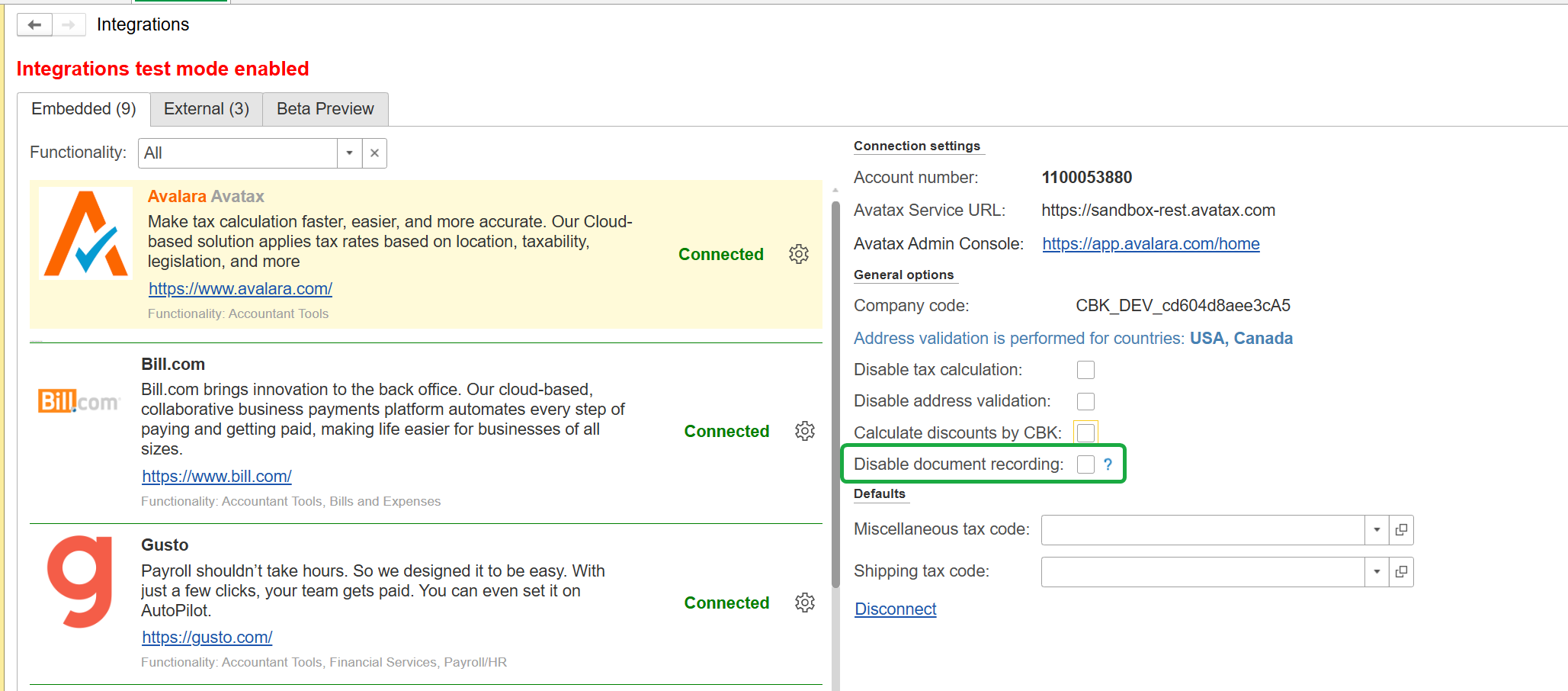Tick Disable document recording checkbox
The height and width of the screenshot is (691, 1568).
[x=1085, y=464]
